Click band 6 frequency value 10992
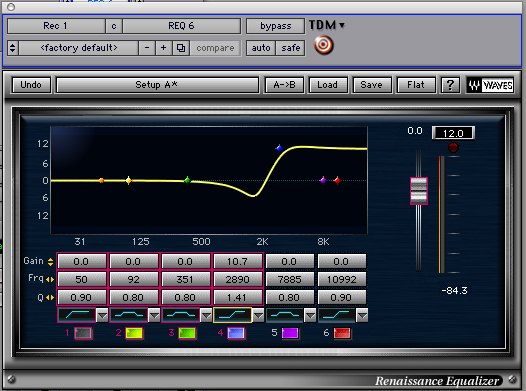526x391 pixels. coord(342,279)
